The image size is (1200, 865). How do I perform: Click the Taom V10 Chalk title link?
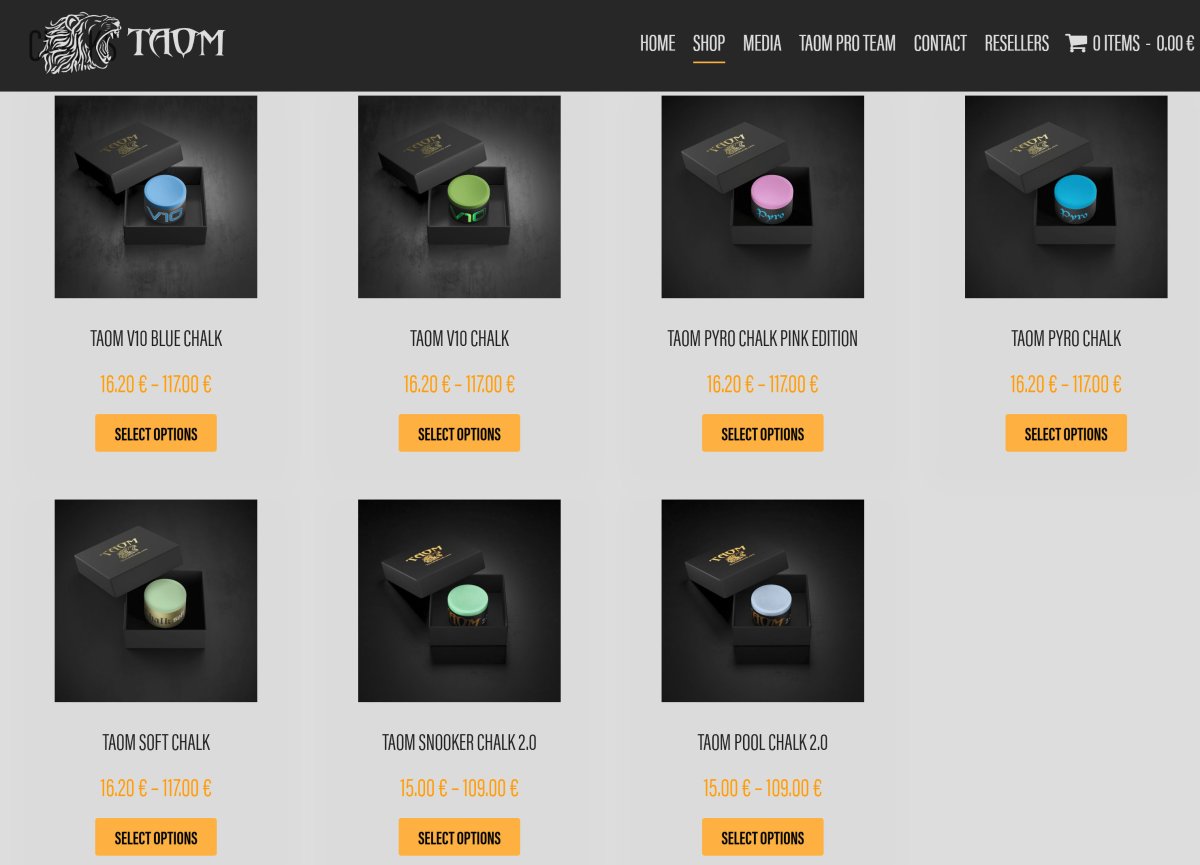coord(459,339)
